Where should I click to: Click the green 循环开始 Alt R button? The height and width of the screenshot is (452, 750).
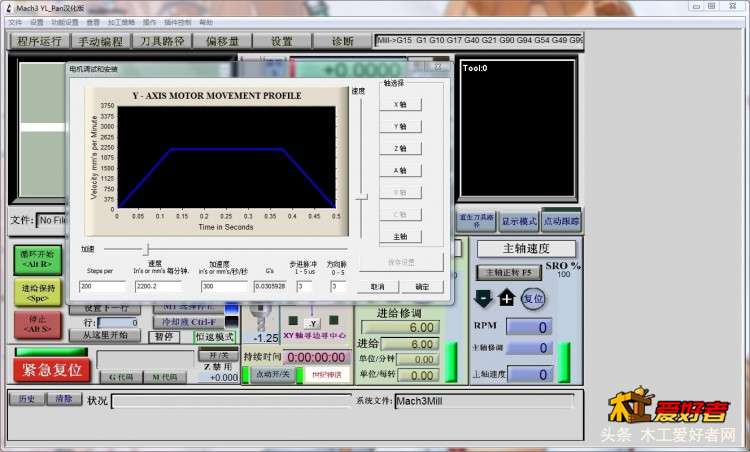tap(38, 259)
